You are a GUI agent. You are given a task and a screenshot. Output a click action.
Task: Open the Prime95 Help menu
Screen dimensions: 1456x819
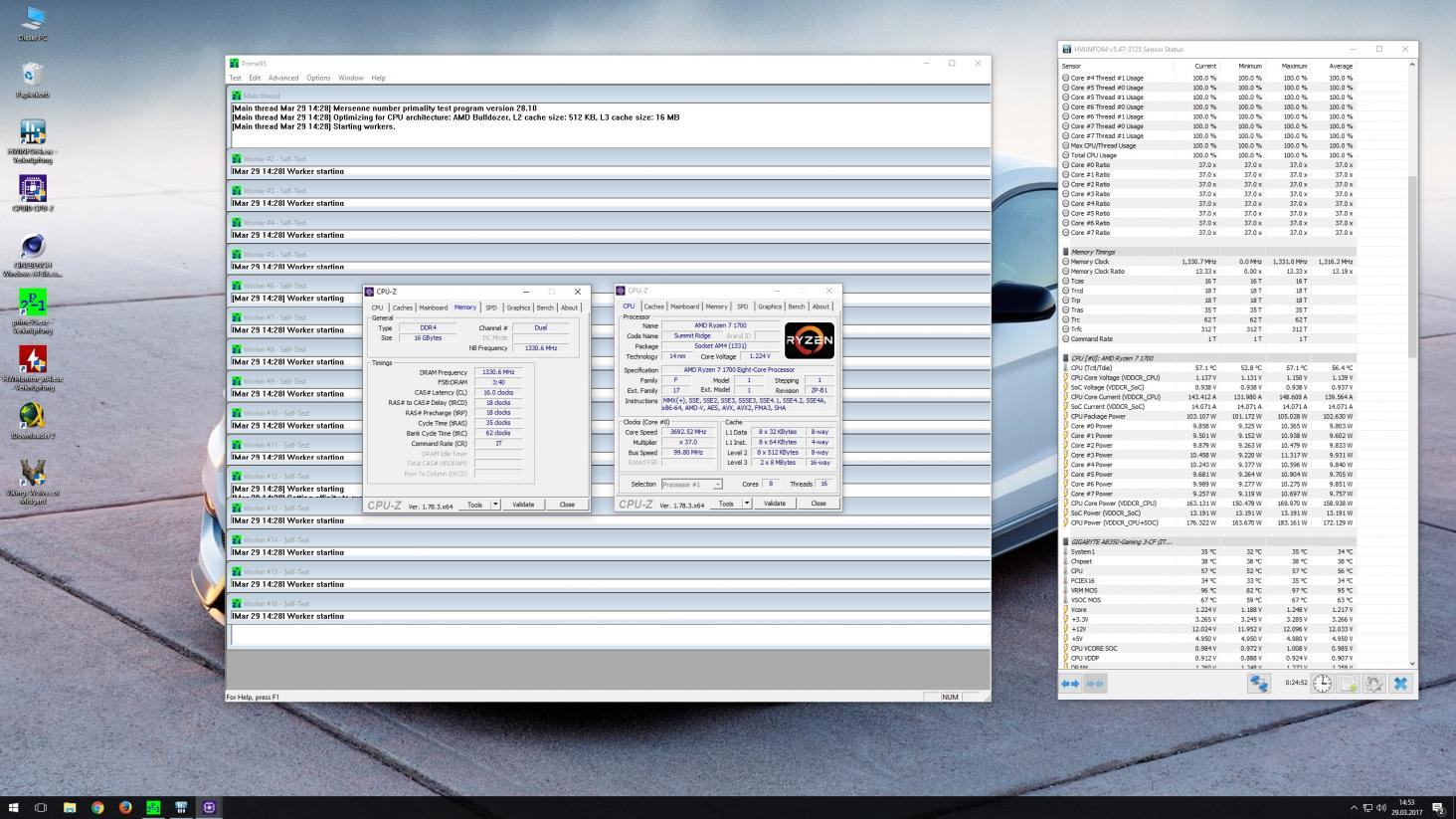pyautogui.click(x=378, y=78)
